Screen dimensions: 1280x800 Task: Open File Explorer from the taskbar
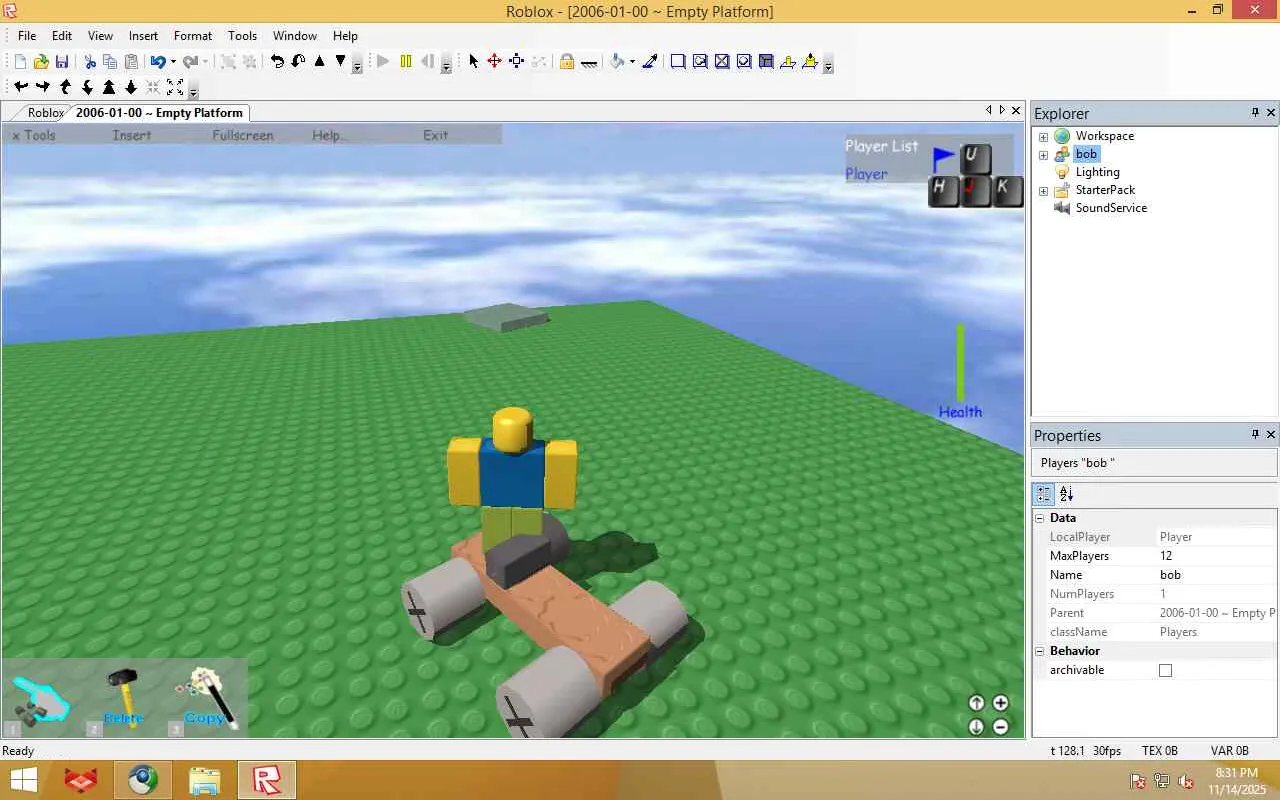[204, 780]
